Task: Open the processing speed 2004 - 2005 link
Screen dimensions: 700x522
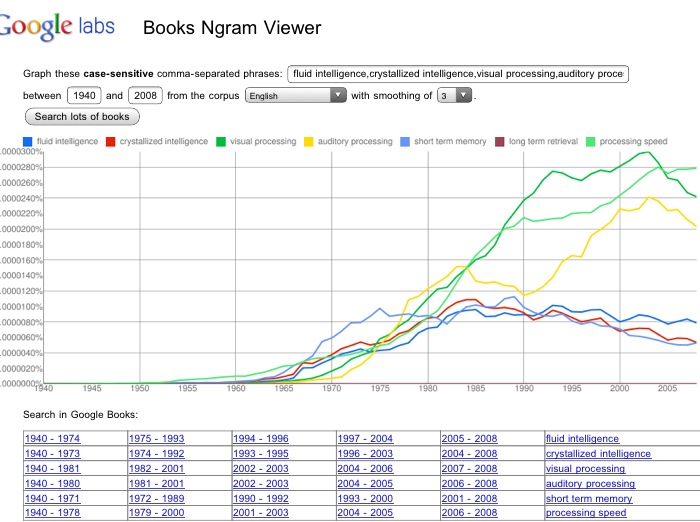Action: [365, 513]
